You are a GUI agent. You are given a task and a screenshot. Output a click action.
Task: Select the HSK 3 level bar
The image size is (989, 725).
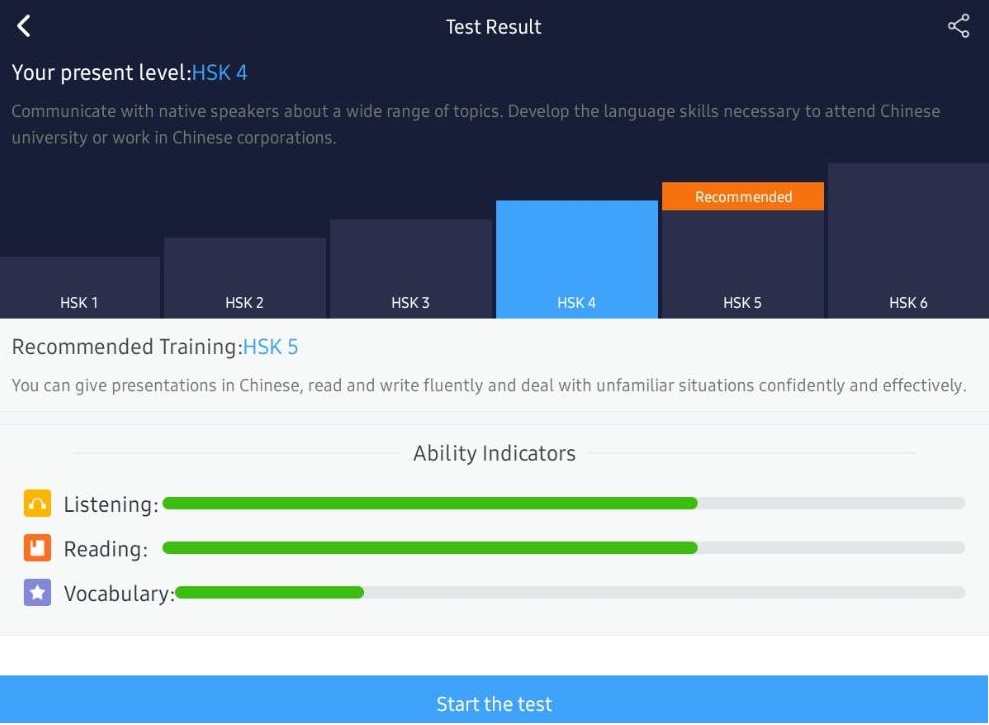411,270
